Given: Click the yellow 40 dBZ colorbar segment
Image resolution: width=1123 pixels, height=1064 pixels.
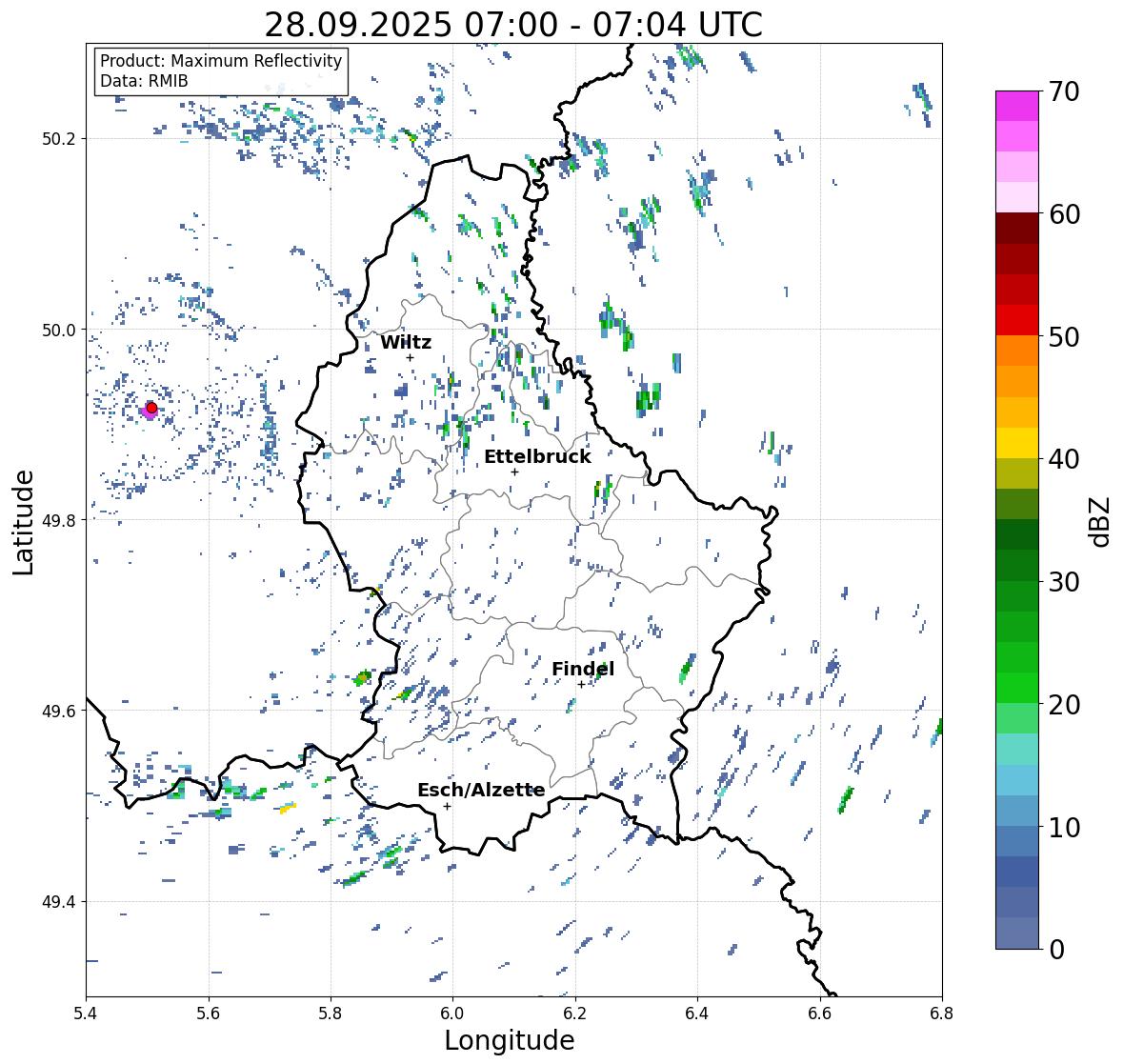Looking at the screenshot, I should click(1017, 443).
